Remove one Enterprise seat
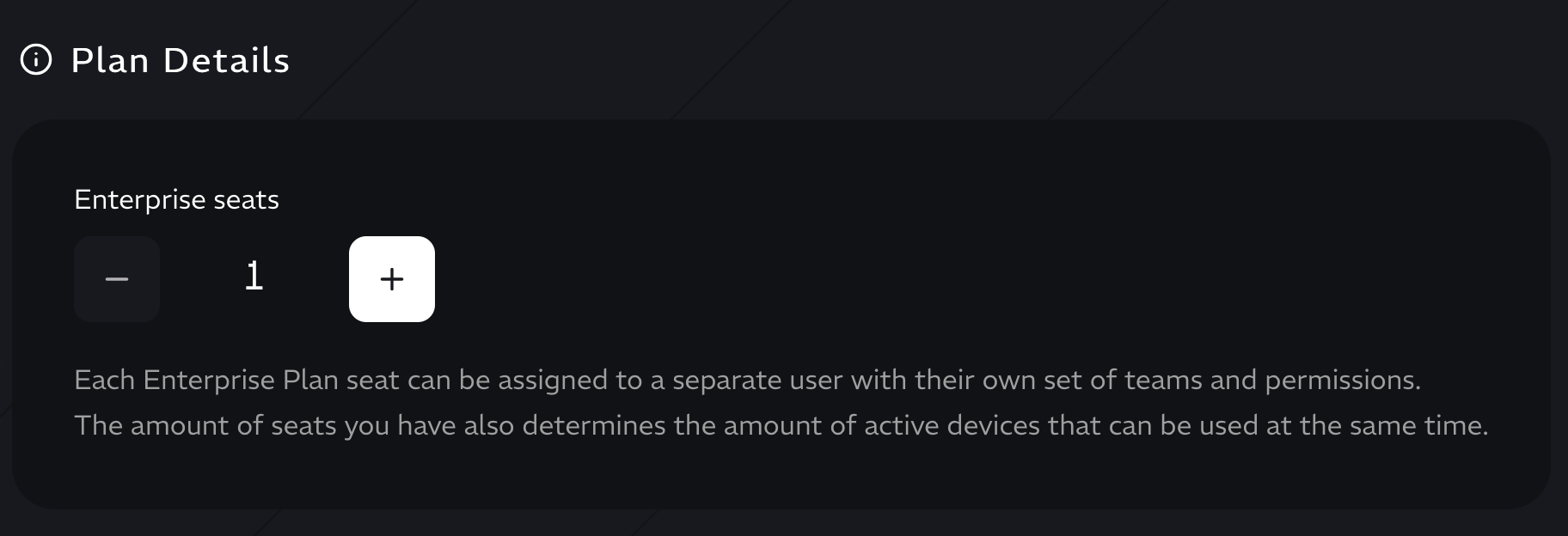The width and height of the screenshot is (1568, 536). pos(117,279)
